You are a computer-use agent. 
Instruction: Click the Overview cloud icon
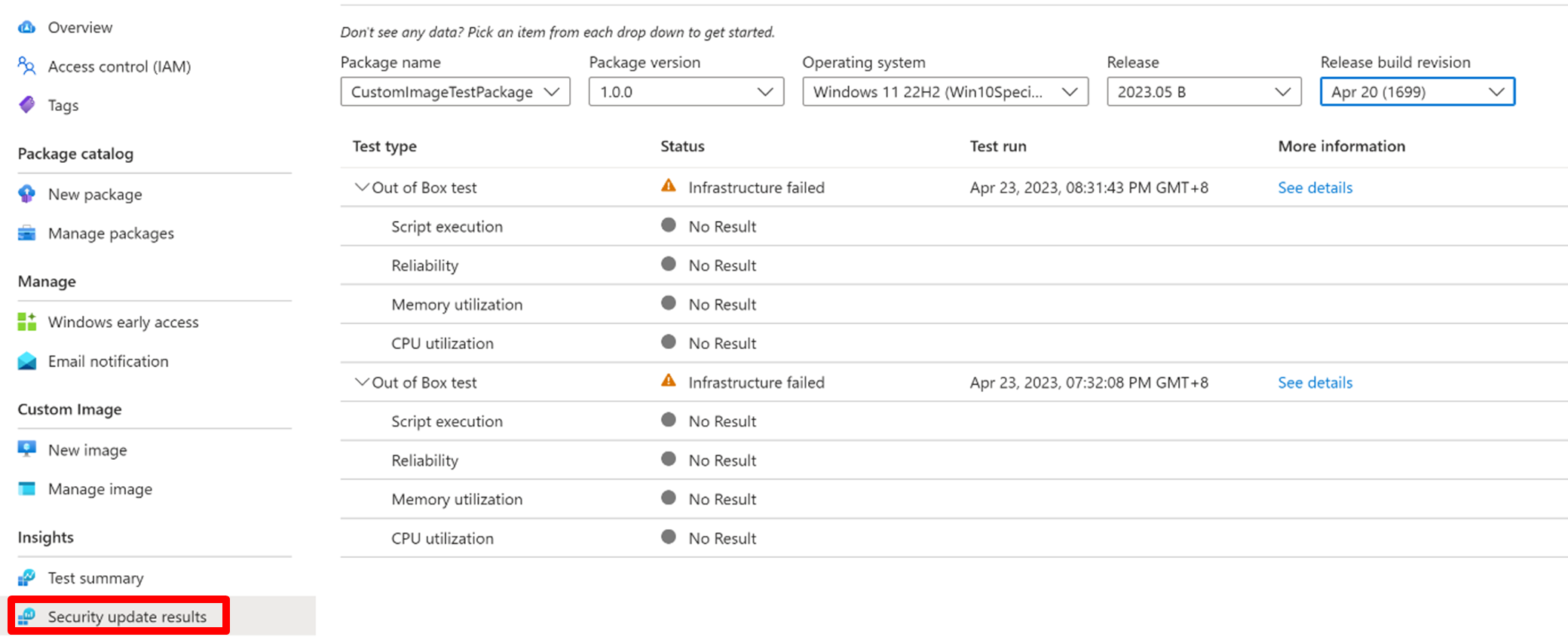[x=27, y=27]
